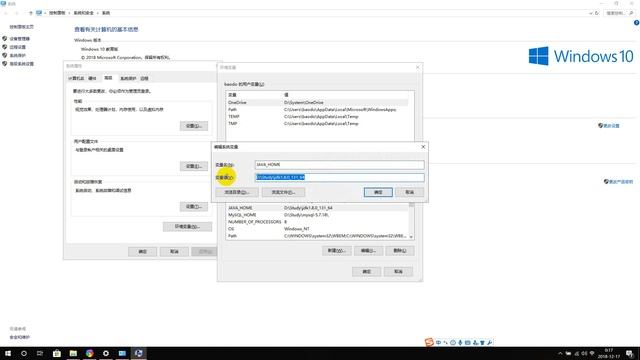The height and width of the screenshot is (360, 640).
Task: Click the system variables list scrollbar
Action: point(411,220)
